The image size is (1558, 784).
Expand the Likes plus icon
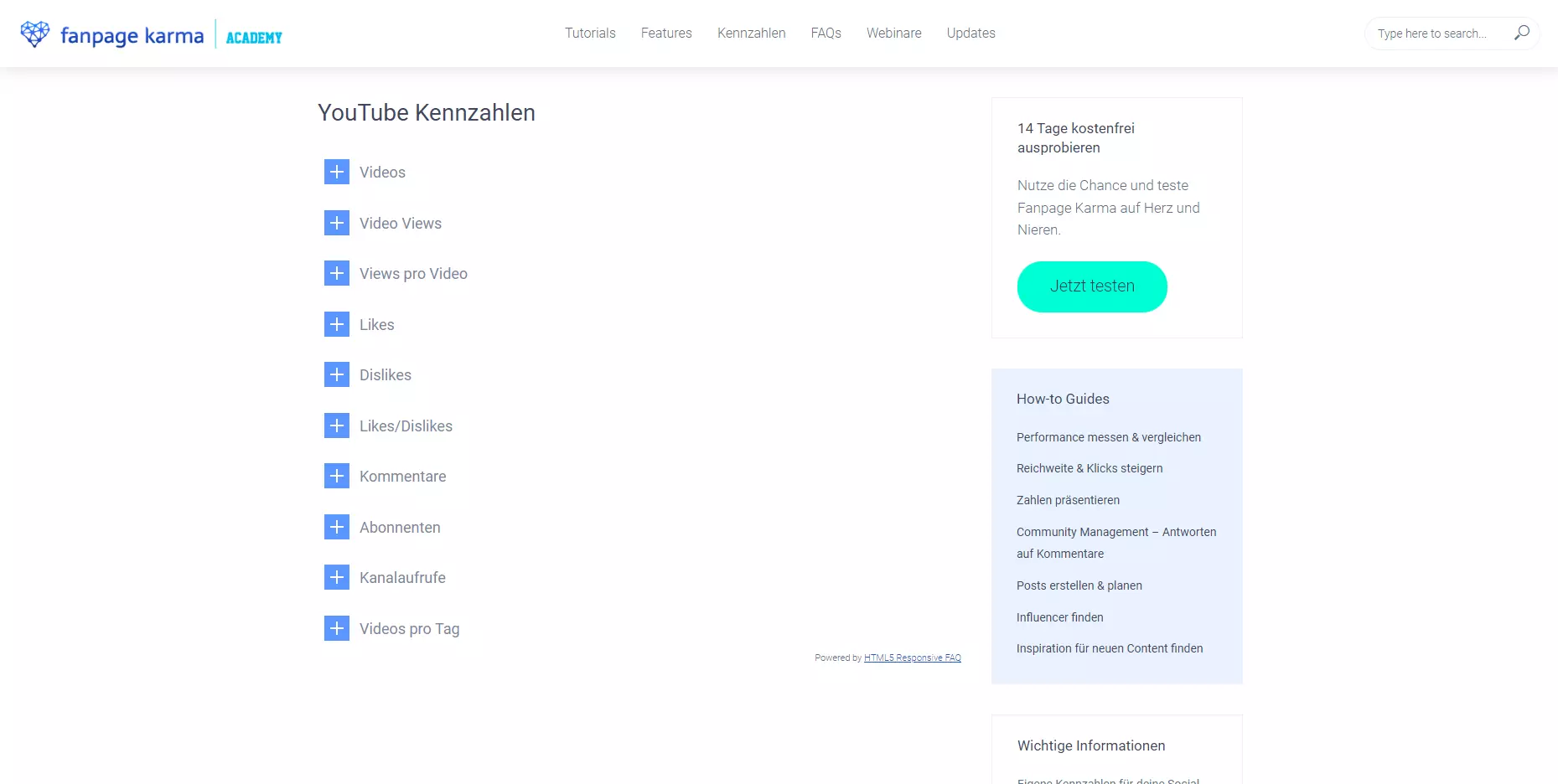[x=337, y=324]
